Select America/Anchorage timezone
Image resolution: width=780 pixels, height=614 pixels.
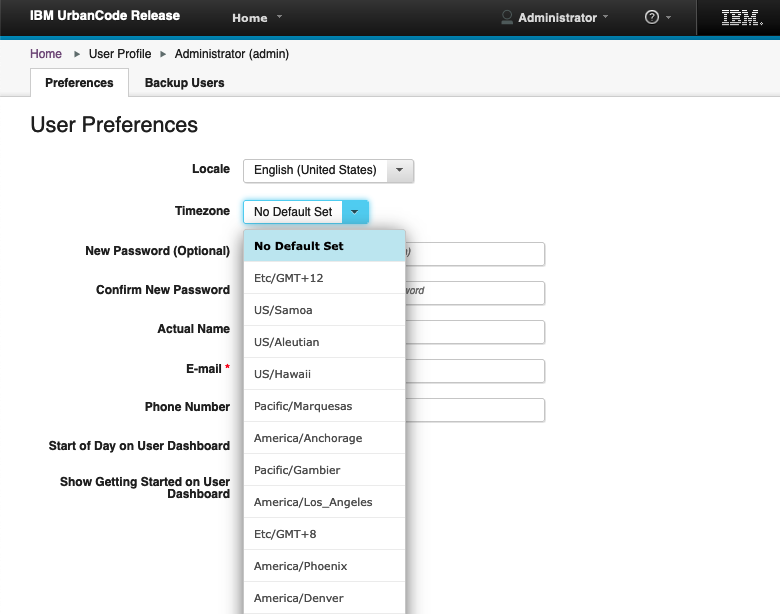point(324,438)
